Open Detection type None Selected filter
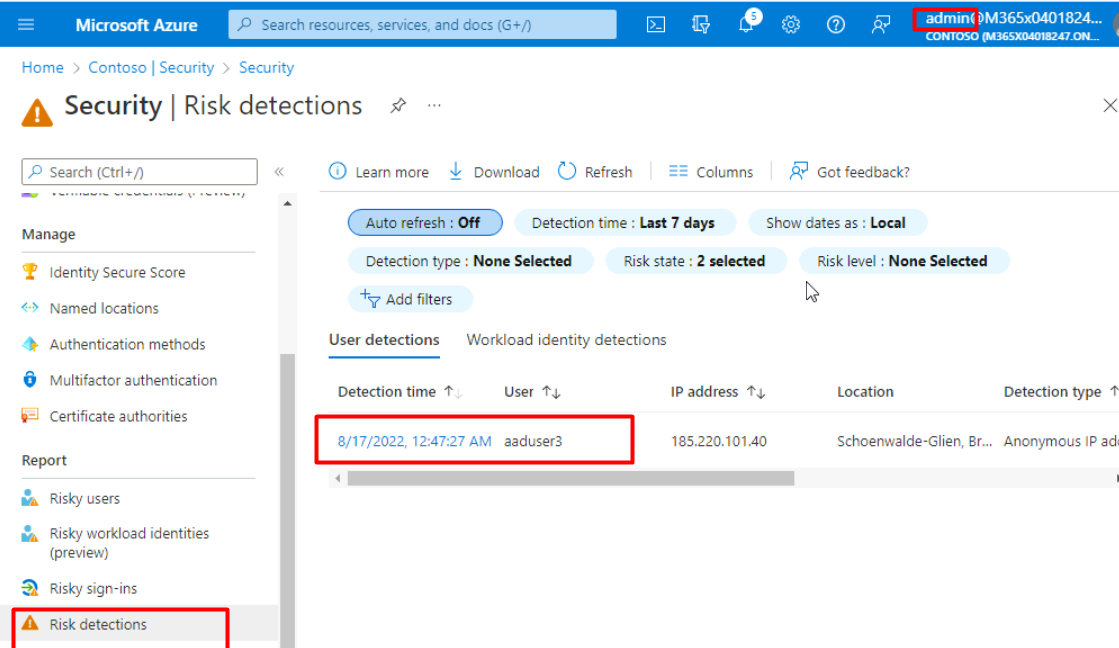 click(x=469, y=261)
